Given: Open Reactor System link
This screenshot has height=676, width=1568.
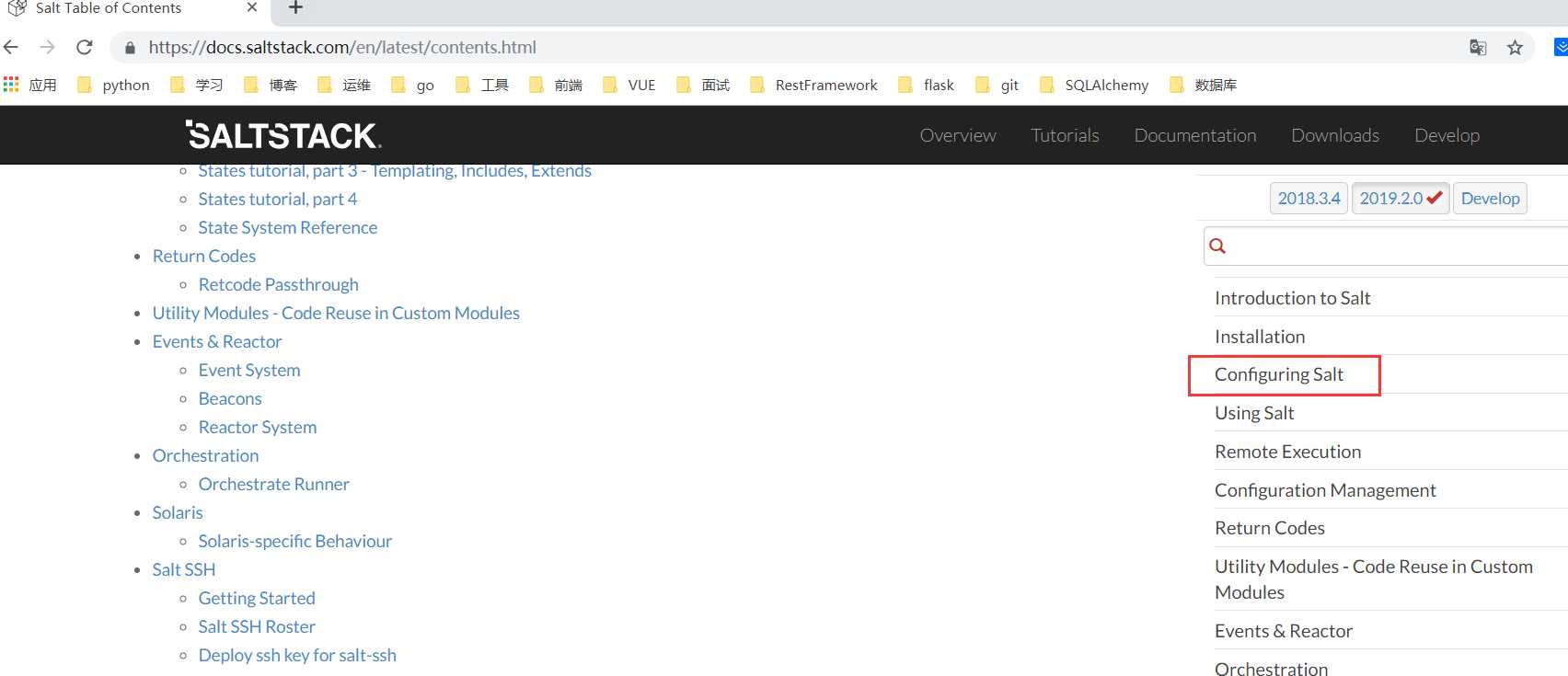Looking at the screenshot, I should coord(257,427).
